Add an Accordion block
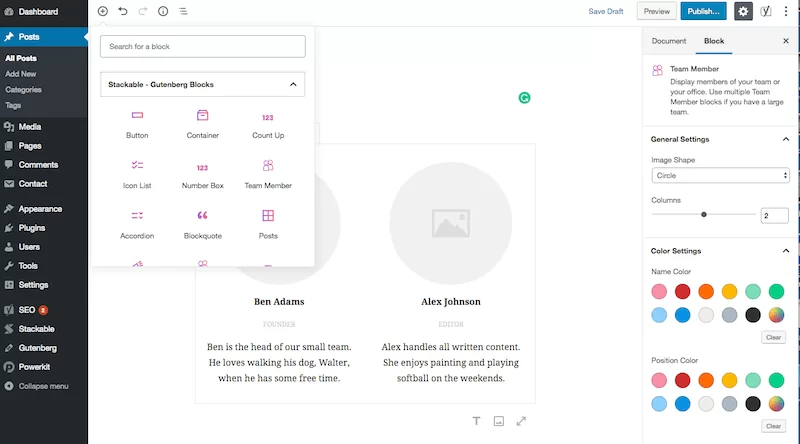Screen dimensions: 800x444 point(137,223)
